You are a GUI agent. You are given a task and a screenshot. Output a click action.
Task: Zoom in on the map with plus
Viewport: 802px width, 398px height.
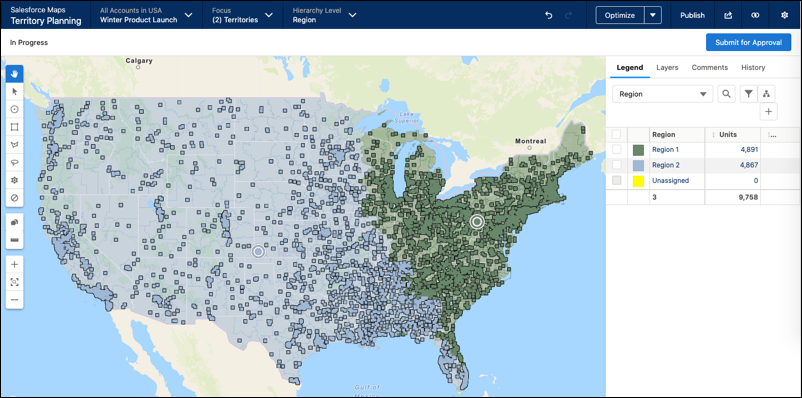[14, 264]
